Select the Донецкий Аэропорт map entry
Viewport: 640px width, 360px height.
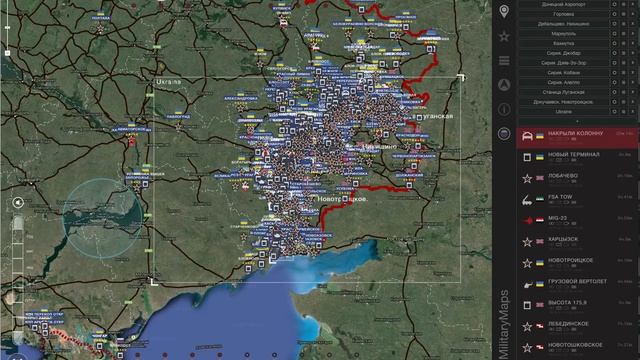(564, 4)
